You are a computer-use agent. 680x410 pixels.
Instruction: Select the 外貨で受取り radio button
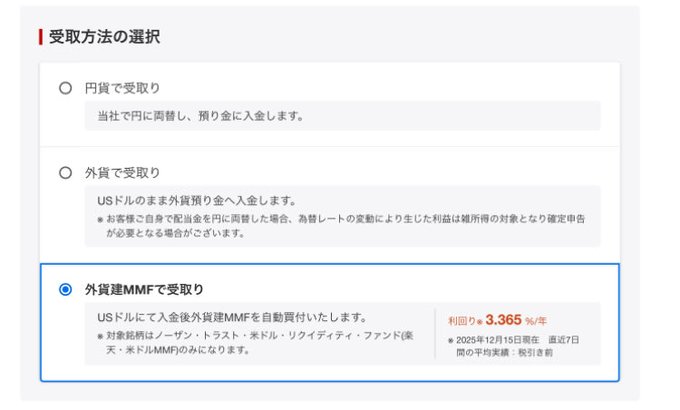(x=65, y=172)
